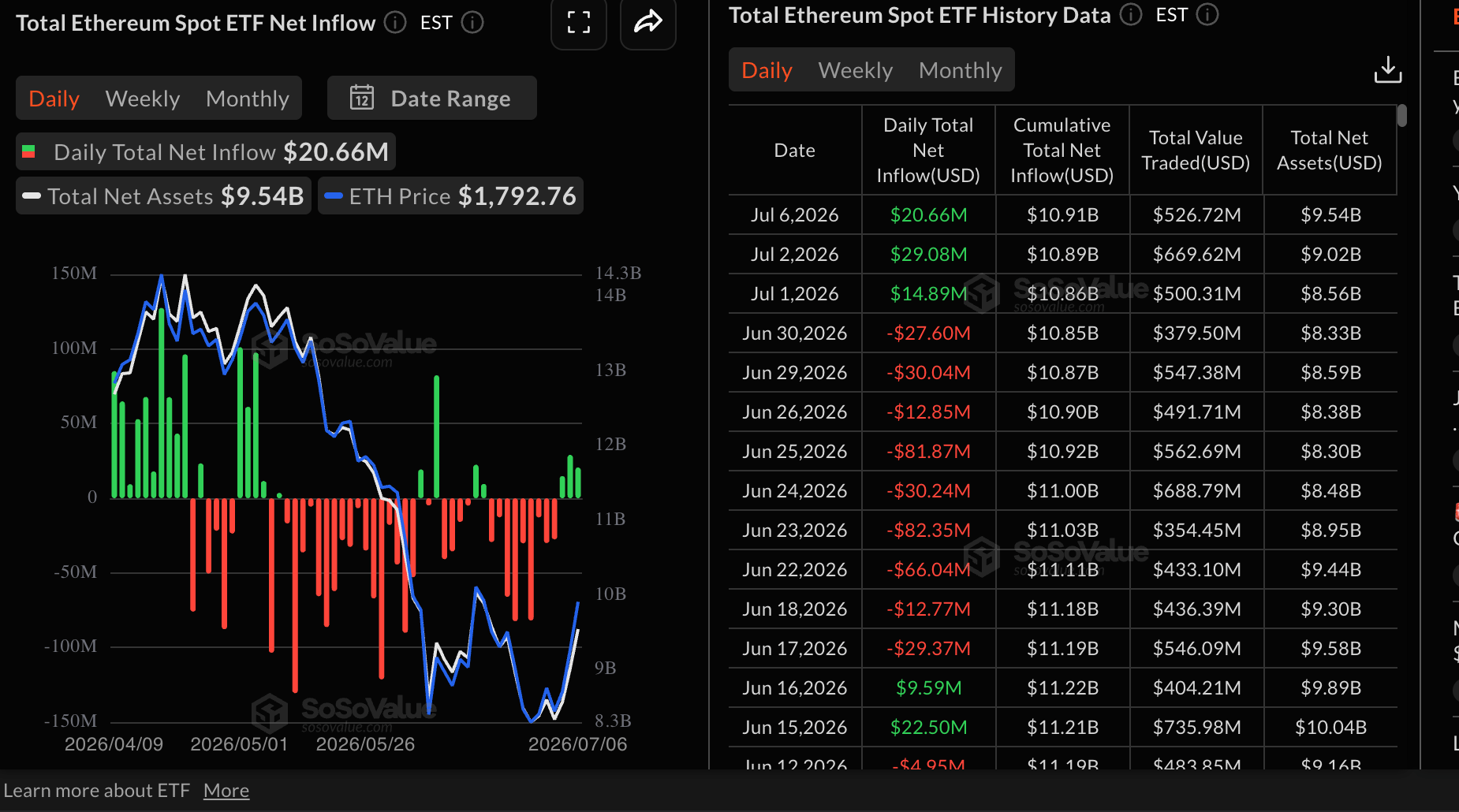Click the calendar icon in Date Range
Screen dimensions: 1459x812
tap(362, 98)
